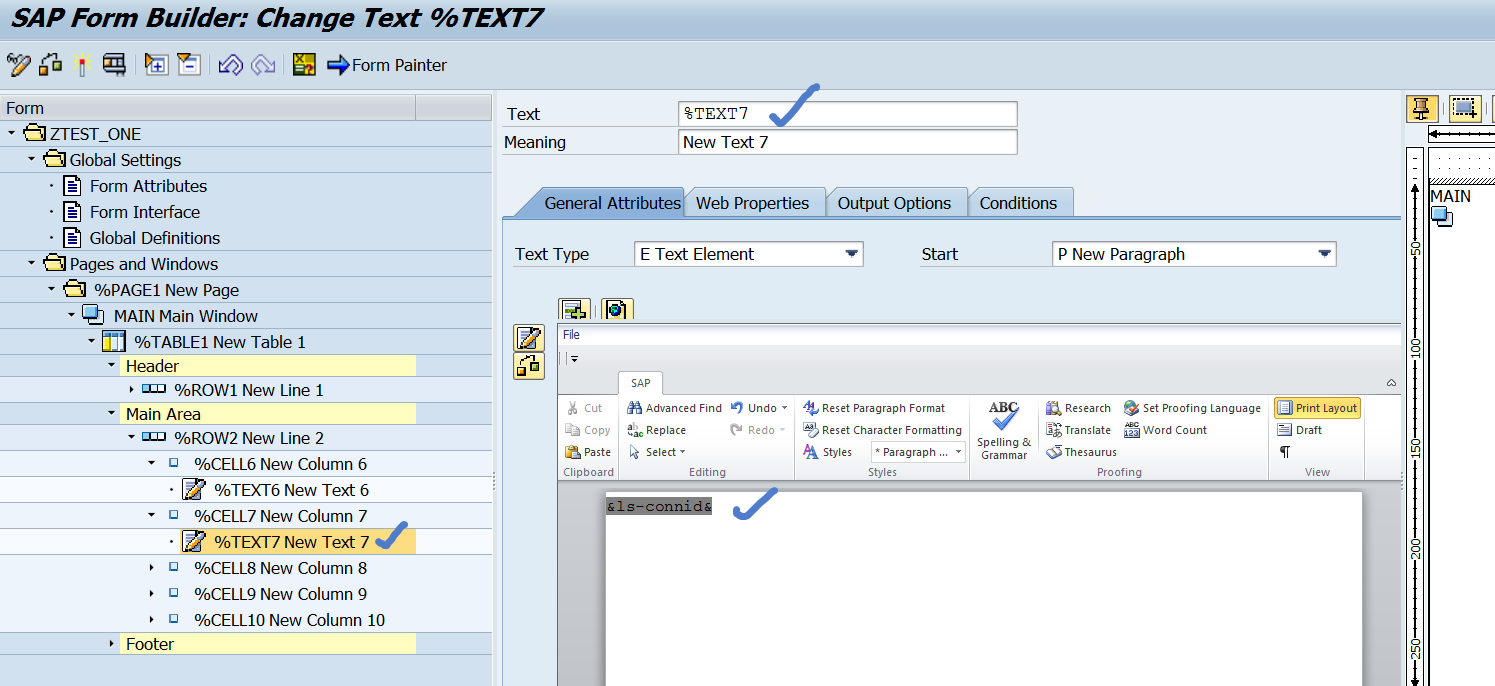Click Set Proofing Language
The width and height of the screenshot is (1495, 686).
(1192, 408)
